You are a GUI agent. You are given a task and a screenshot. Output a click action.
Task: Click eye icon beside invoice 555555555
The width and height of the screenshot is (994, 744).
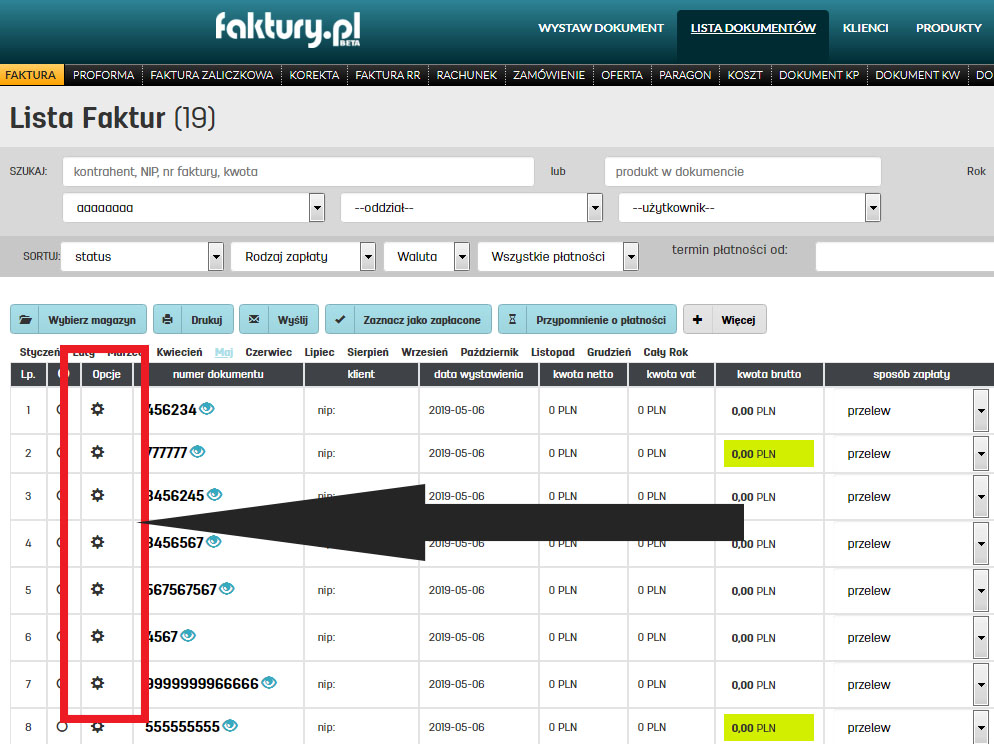(x=231, y=726)
